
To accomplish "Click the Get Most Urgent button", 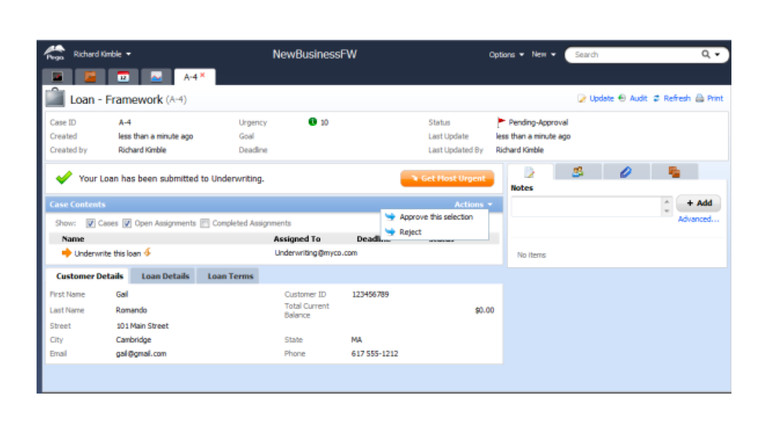I will pos(447,178).
